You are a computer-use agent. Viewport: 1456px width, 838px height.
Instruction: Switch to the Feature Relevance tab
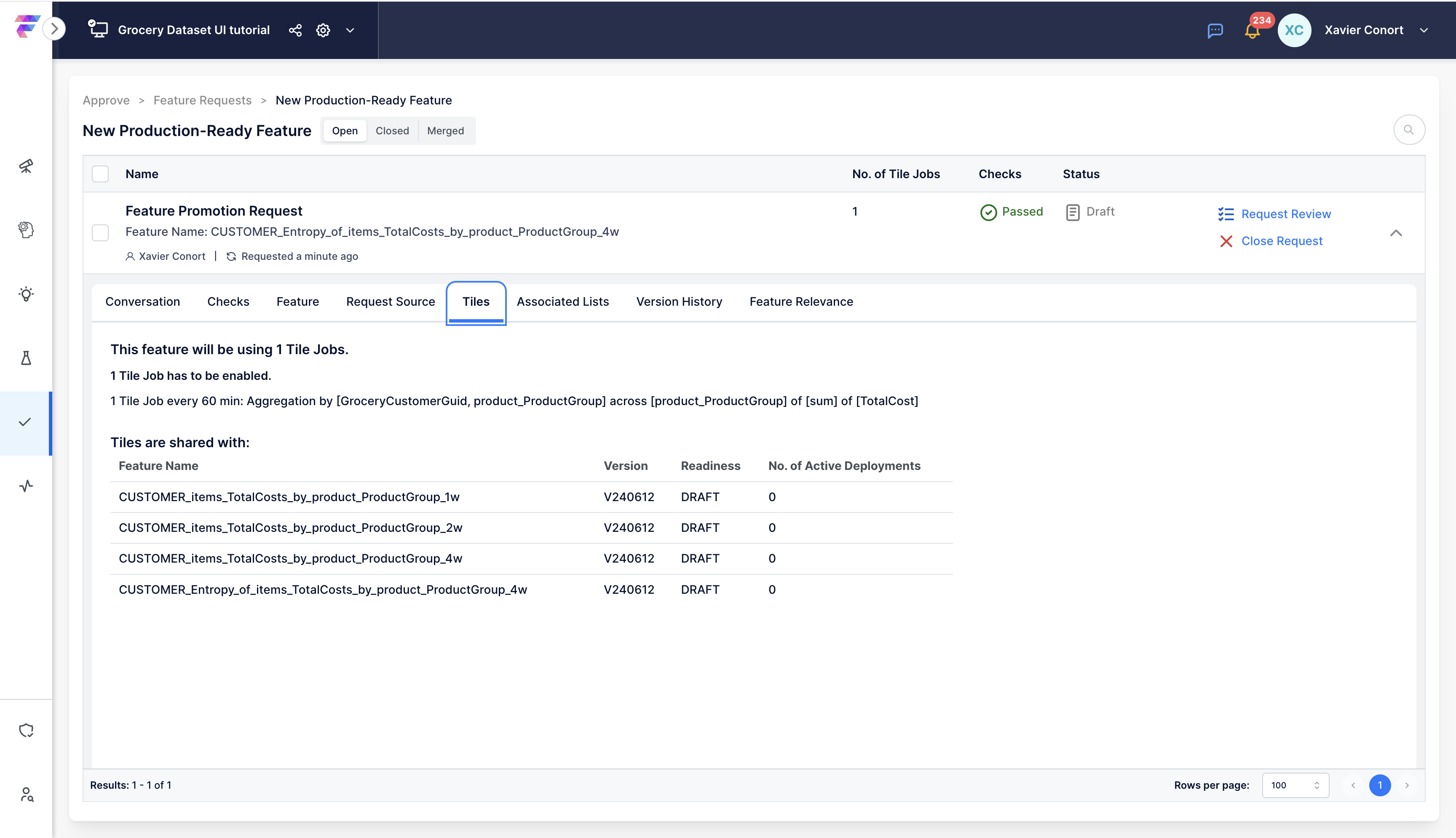tap(801, 302)
